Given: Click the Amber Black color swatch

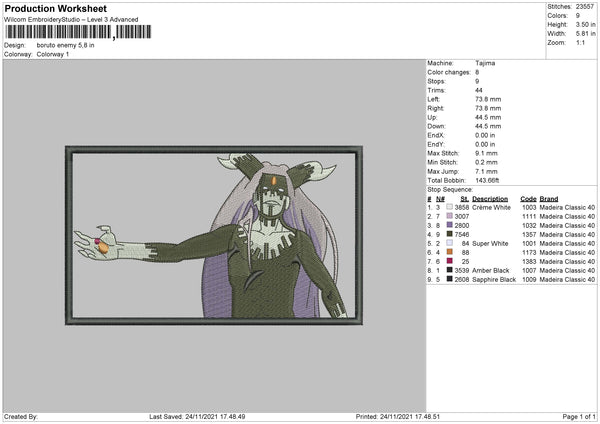Looking at the screenshot, I should click(449, 270).
